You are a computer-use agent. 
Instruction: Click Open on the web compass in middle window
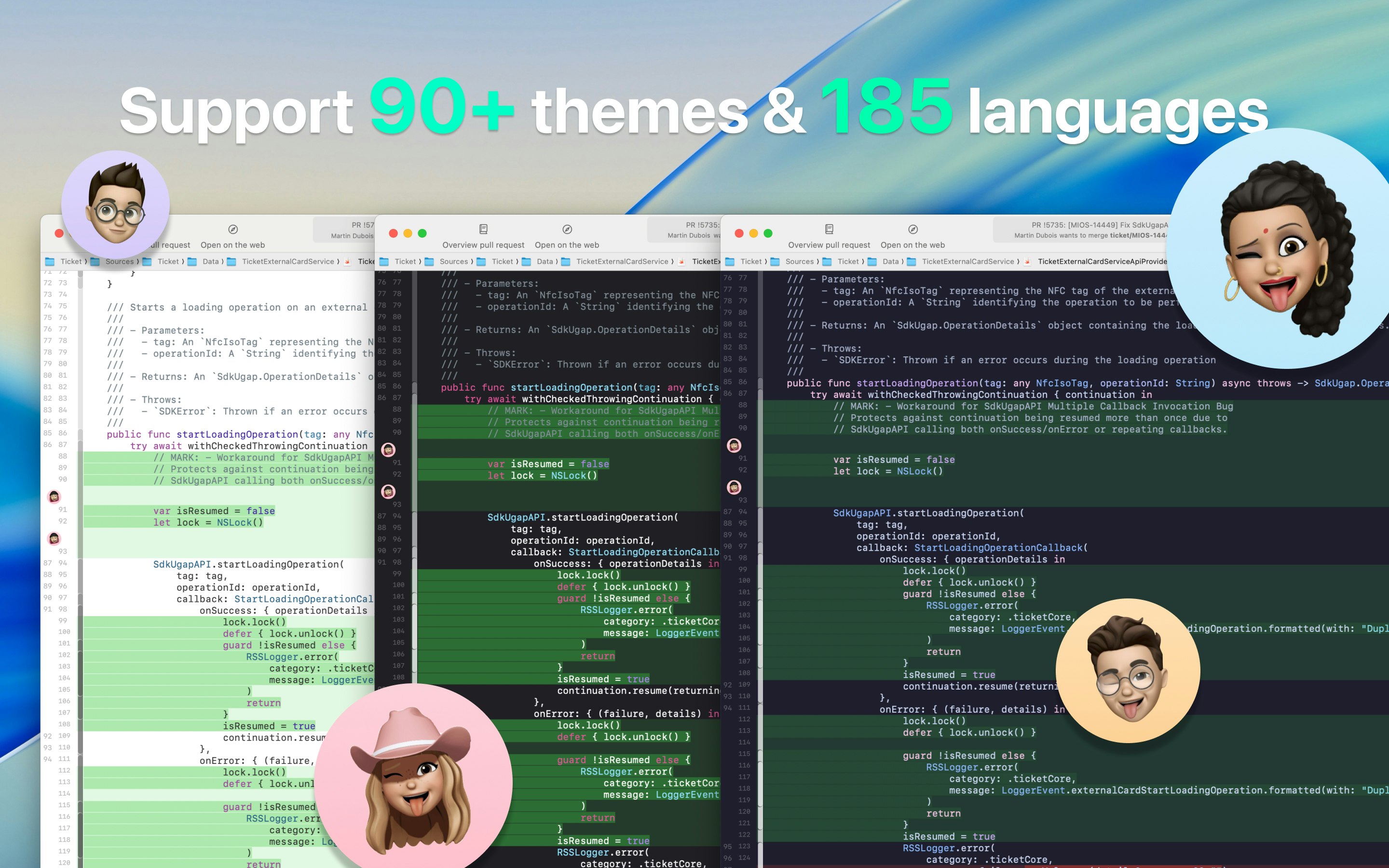(x=567, y=229)
